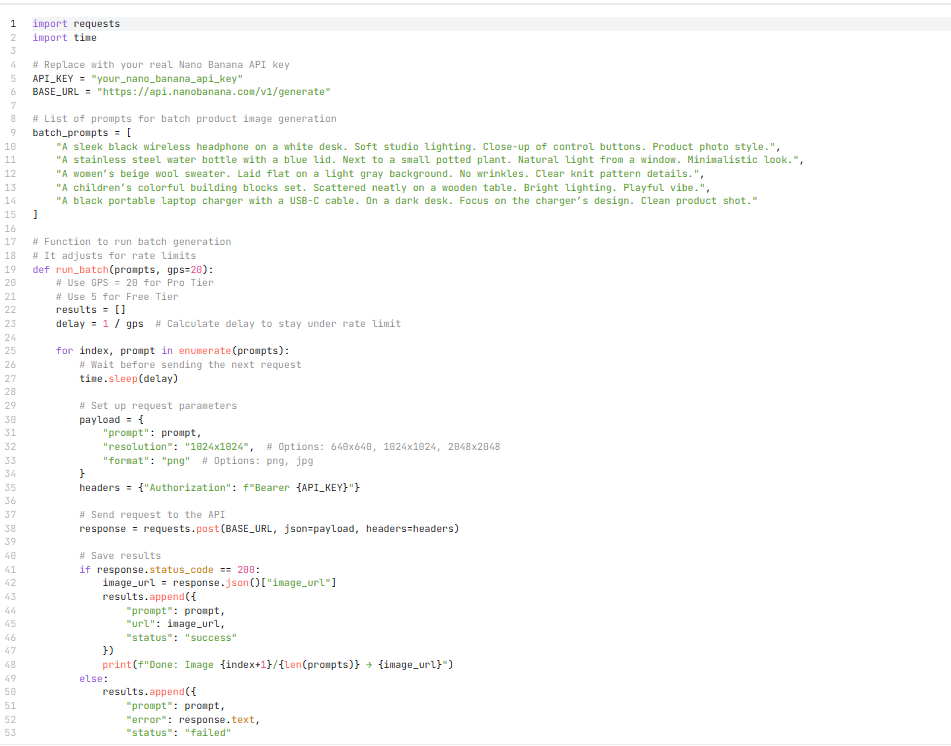Click the stainless steel water bottle prompt
The width and height of the screenshot is (951, 746).
(x=430, y=160)
